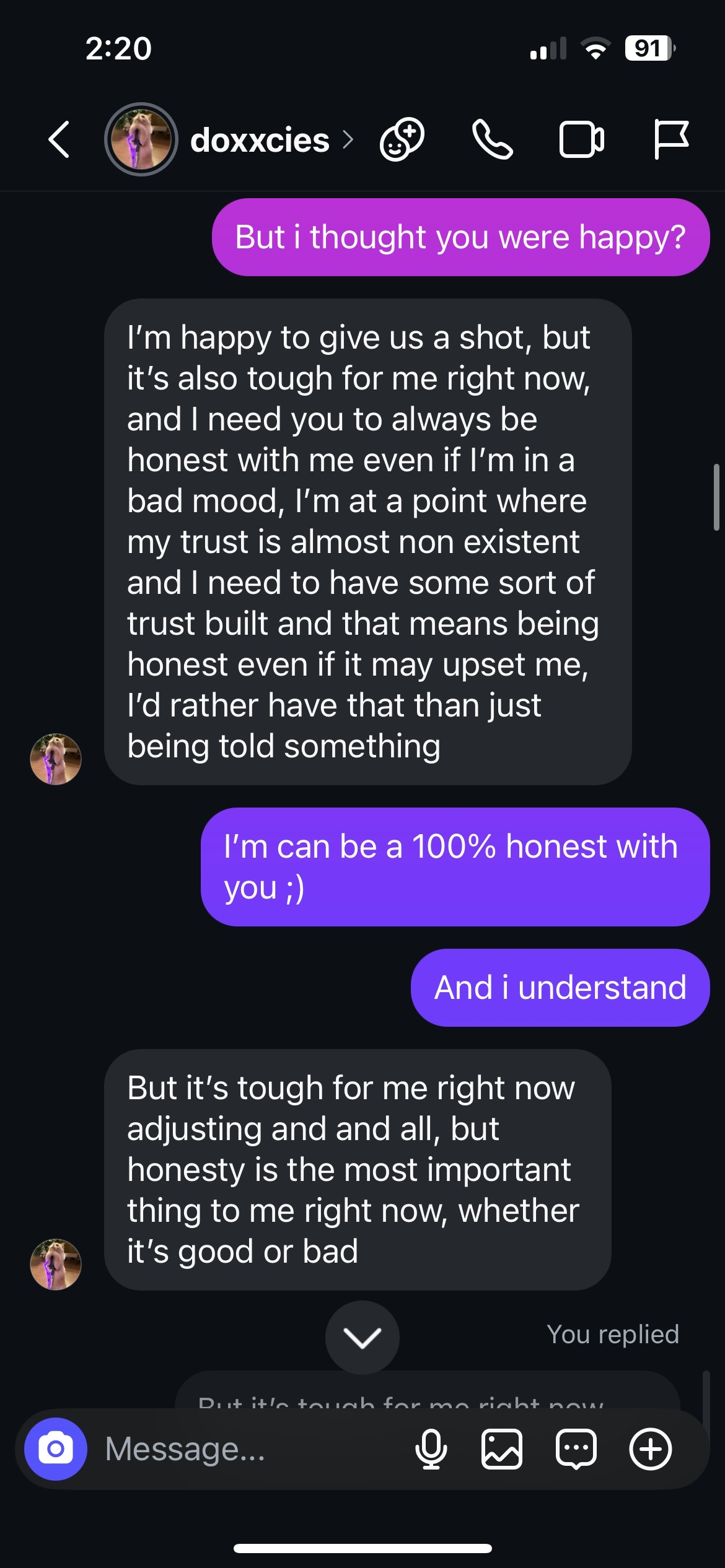Tap the back arrow to leave chat

point(59,139)
